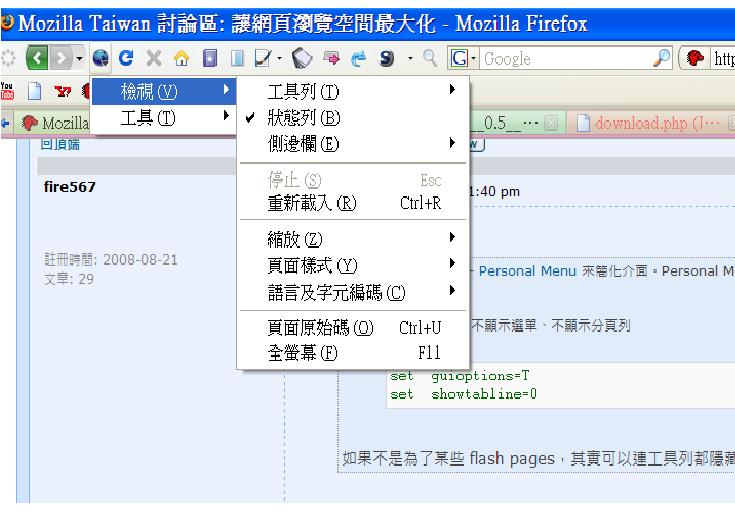This screenshot has width=735, height=512.
Task: Open dropdown next to the pencil icon
Action: point(279,59)
